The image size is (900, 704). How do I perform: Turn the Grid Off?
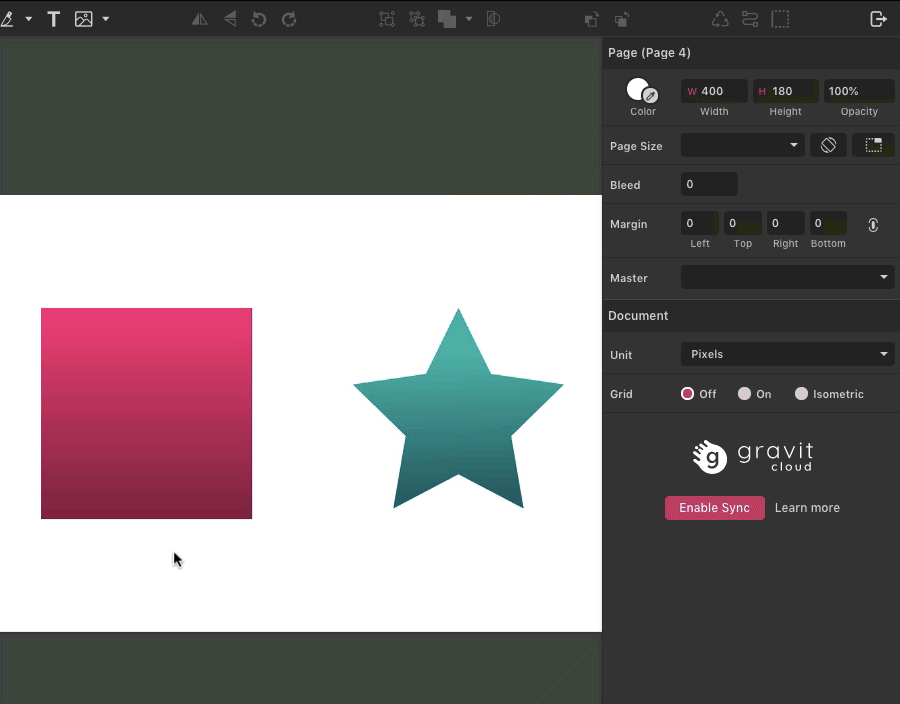coord(687,393)
